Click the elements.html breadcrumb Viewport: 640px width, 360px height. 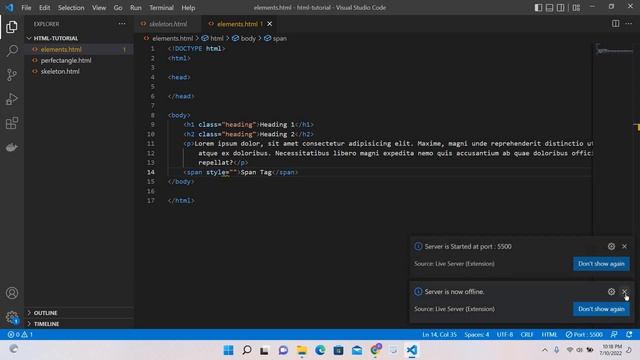(172, 38)
